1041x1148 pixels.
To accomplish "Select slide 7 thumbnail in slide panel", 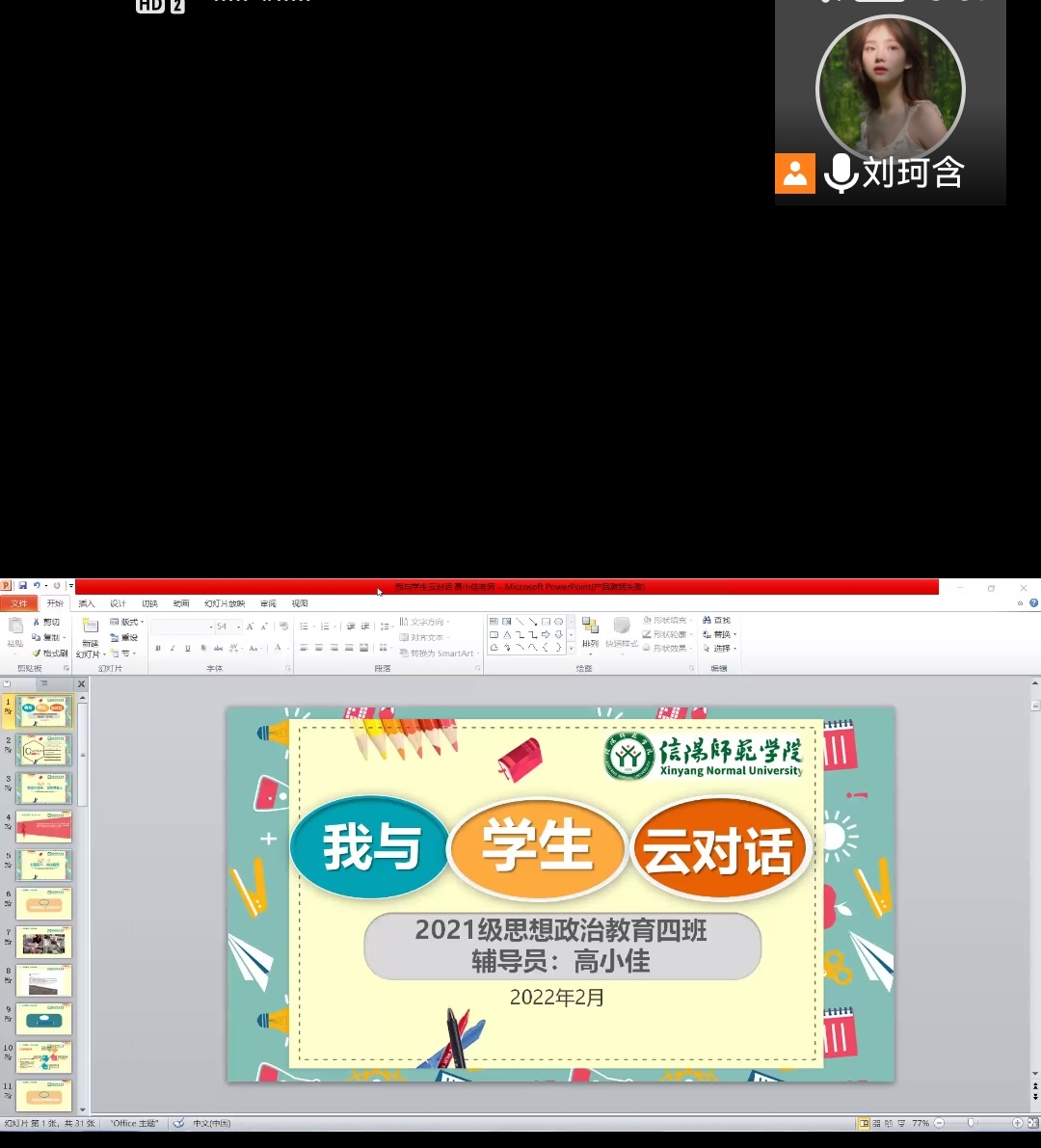I will (44, 942).
